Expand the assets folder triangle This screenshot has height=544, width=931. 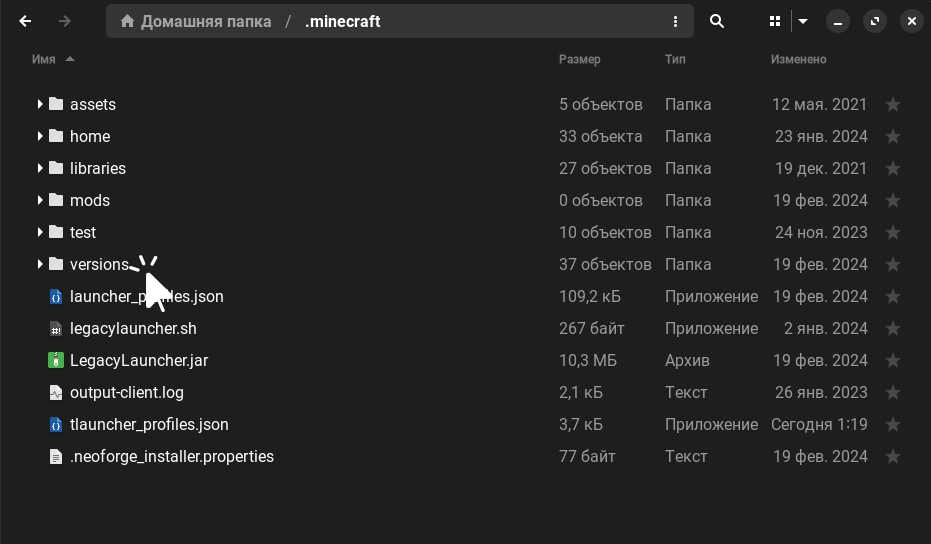click(x=40, y=104)
